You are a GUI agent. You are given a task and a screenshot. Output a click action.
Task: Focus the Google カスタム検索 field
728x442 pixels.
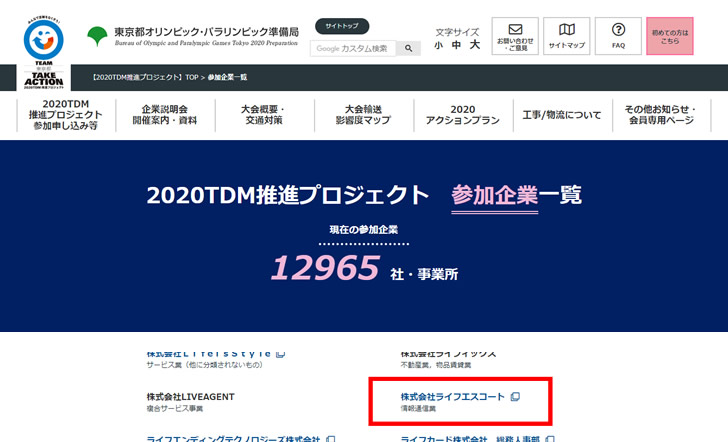[353, 48]
